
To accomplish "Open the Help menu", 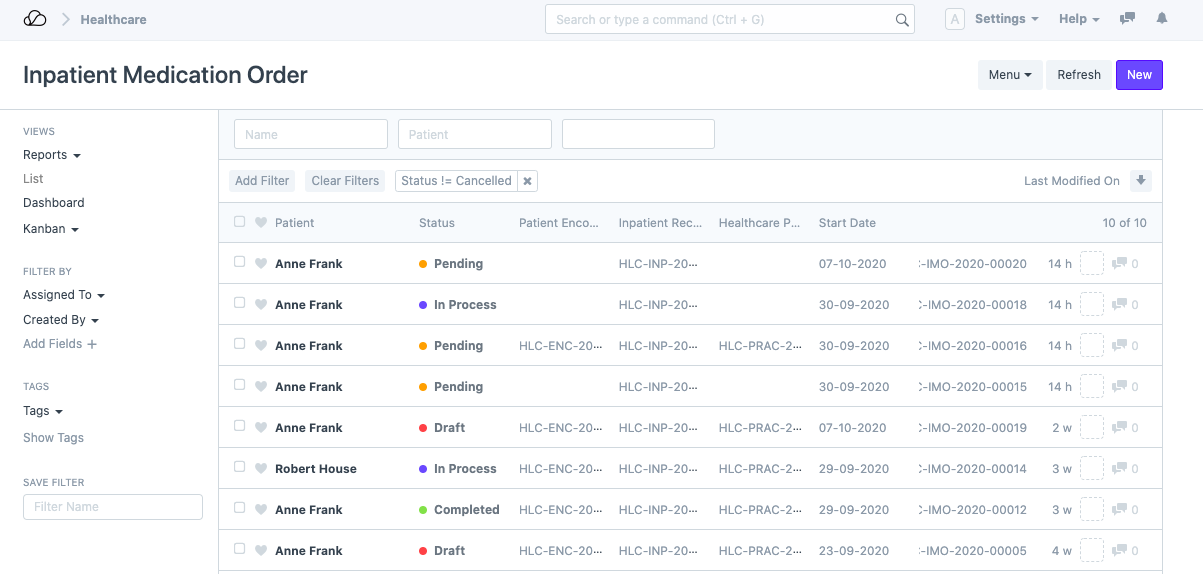I will 1078,19.
